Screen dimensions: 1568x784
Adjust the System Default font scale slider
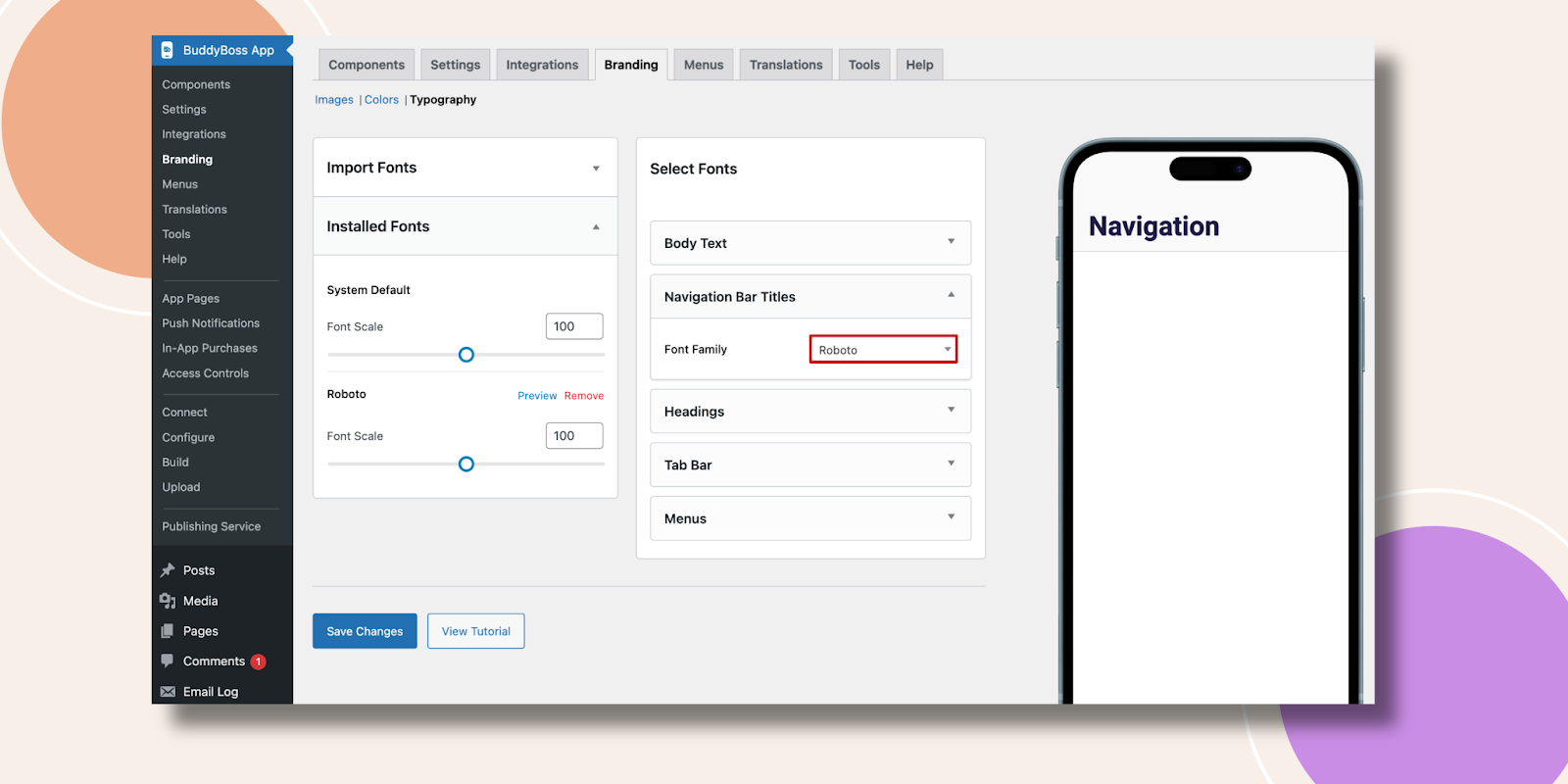point(466,355)
